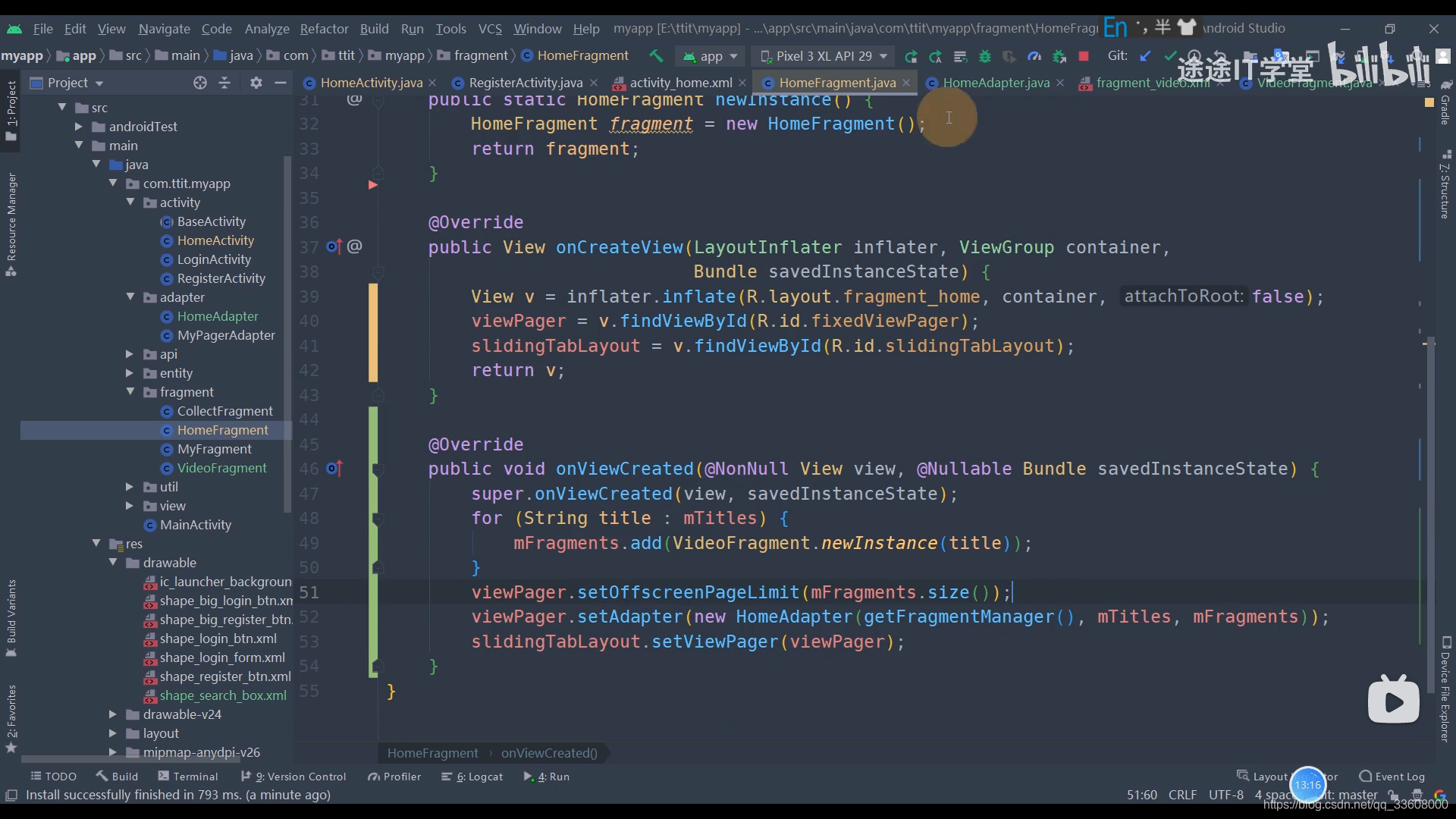Click HomeFragment breadcrumb in navigation bar

pos(575,56)
